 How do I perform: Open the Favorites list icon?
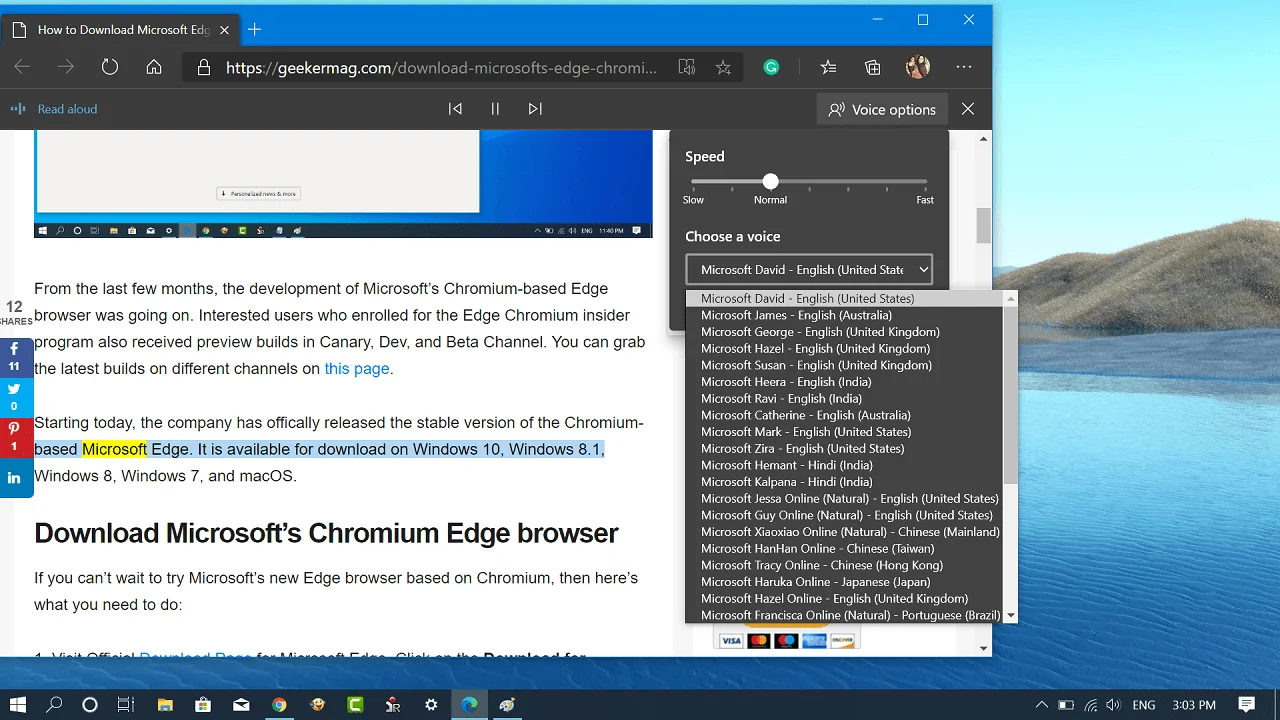click(828, 67)
